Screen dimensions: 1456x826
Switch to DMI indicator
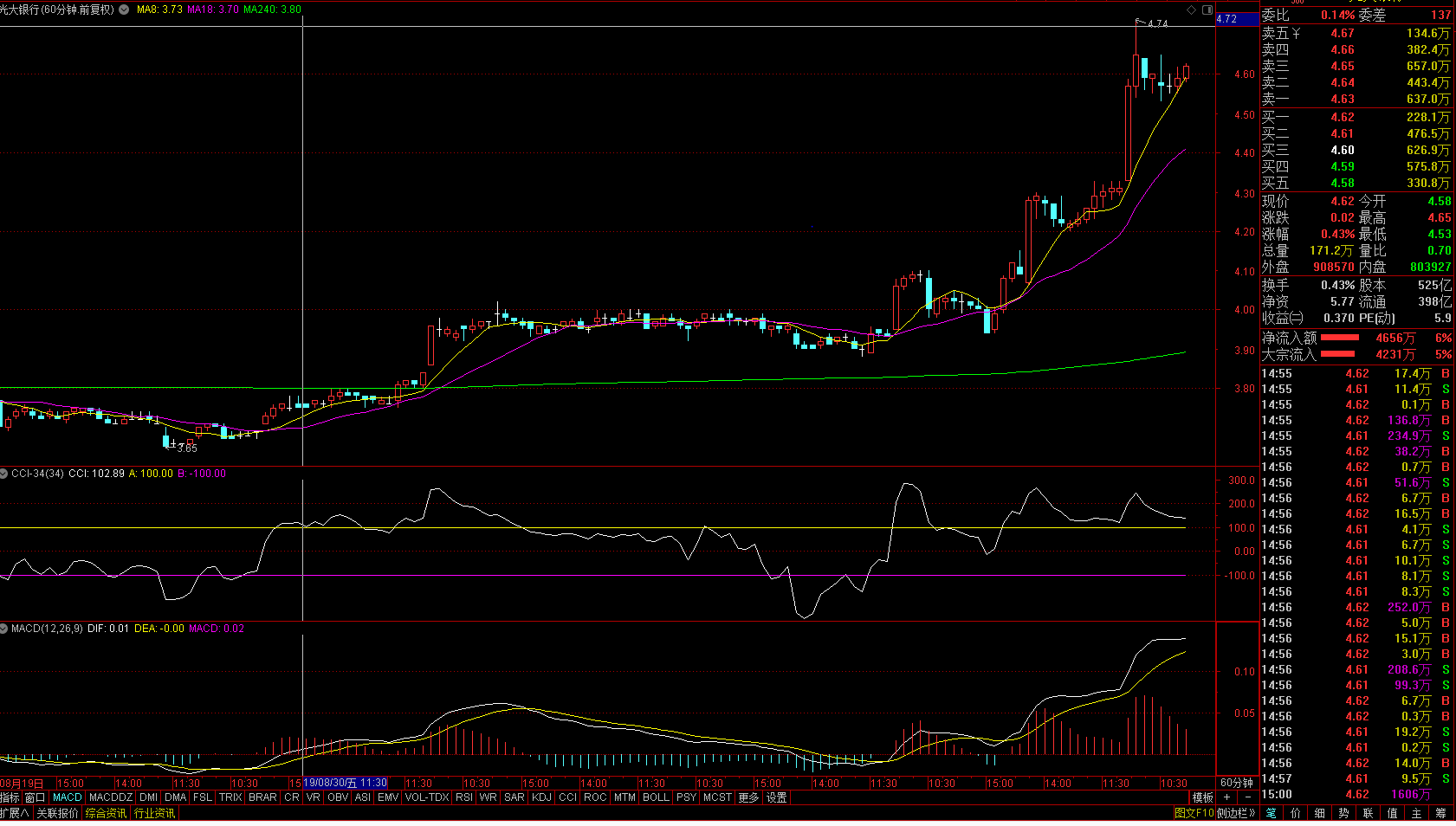tap(148, 797)
